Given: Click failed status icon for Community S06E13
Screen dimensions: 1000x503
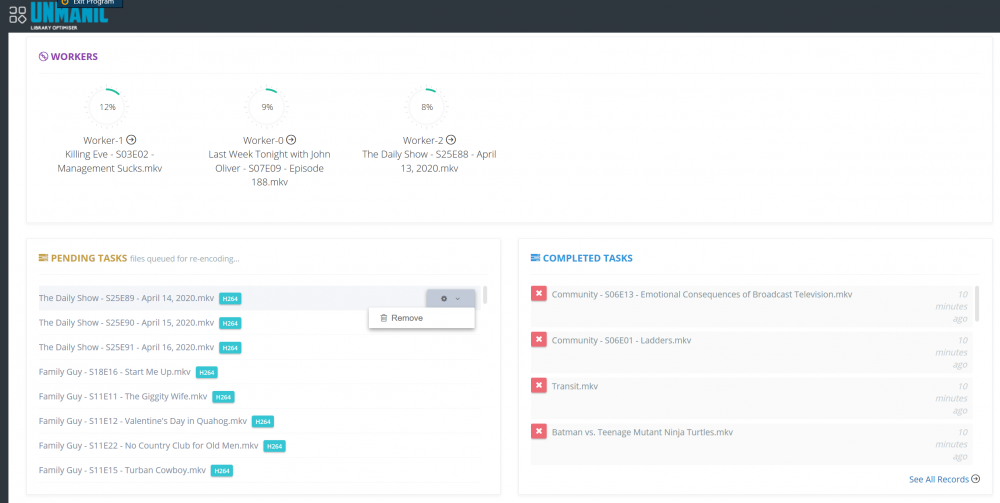Looking at the screenshot, I should point(539,294).
